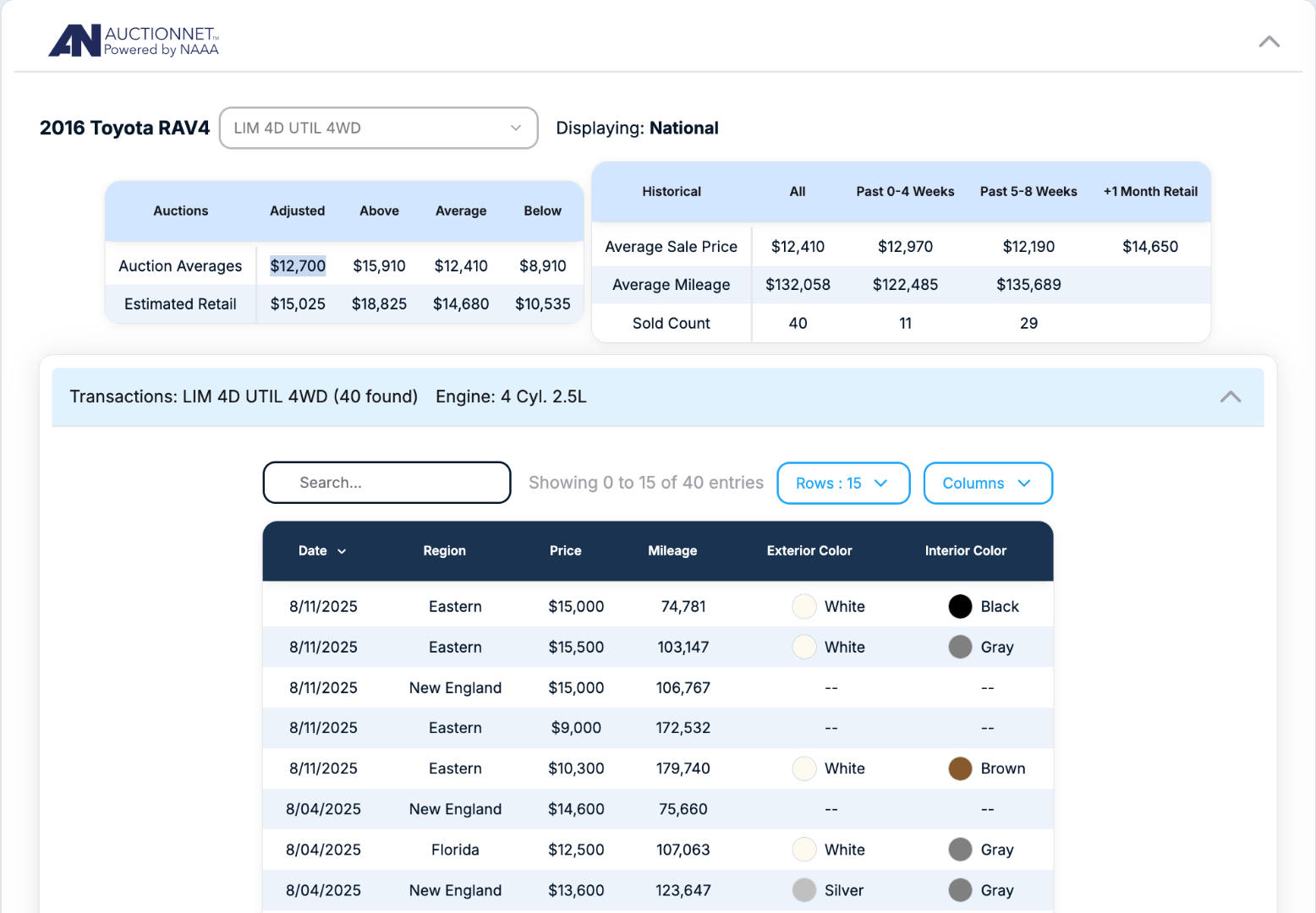
Task: Click Estimated Retail adjusted value $15,025
Action: tap(298, 303)
